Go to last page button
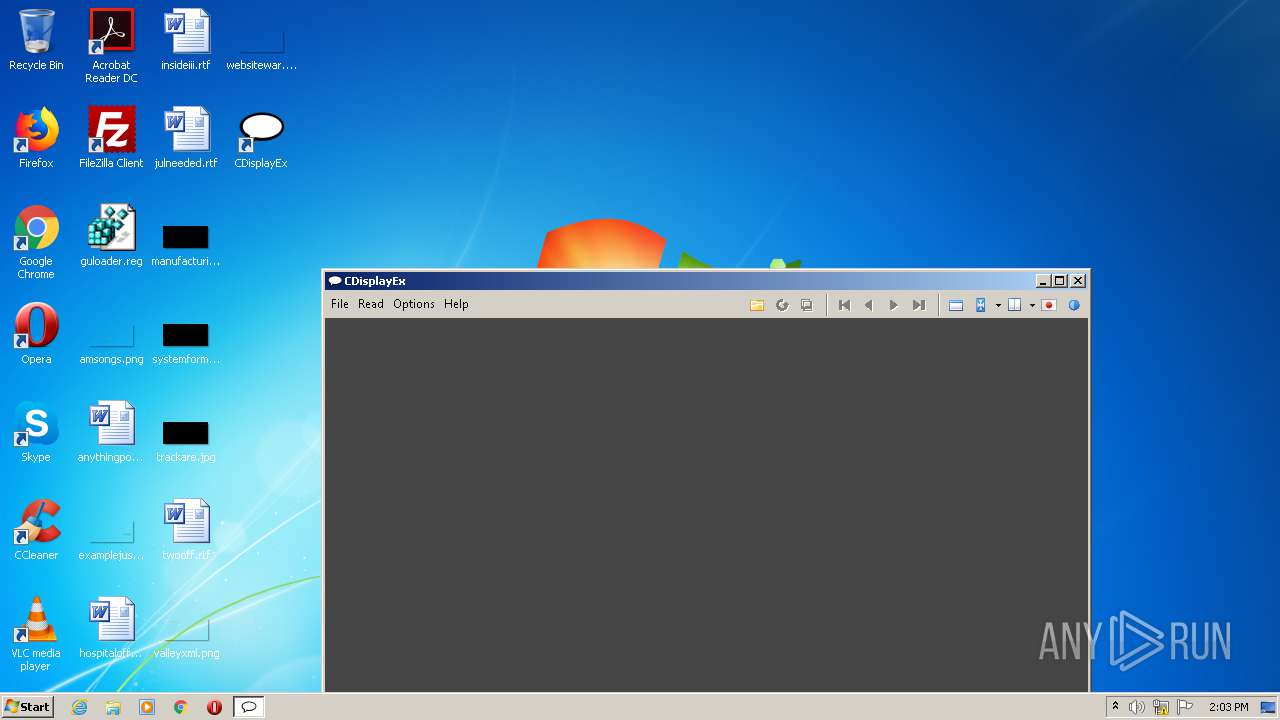This screenshot has width=1280, height=720. (919, 305)
